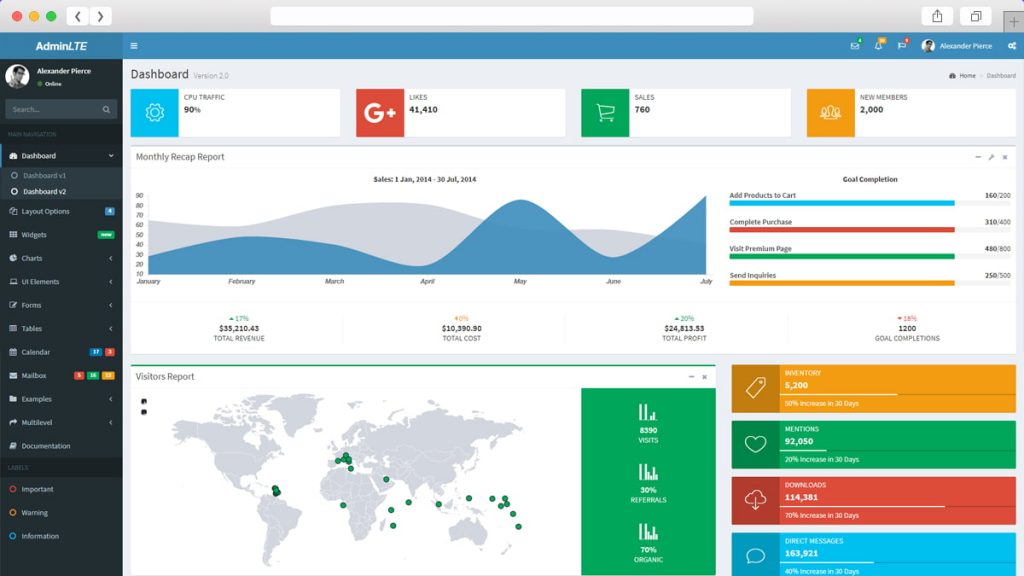This screenshot has height=576, width=1024.
Task: Click the browser tabs overview icon
Action: (976, 16)
